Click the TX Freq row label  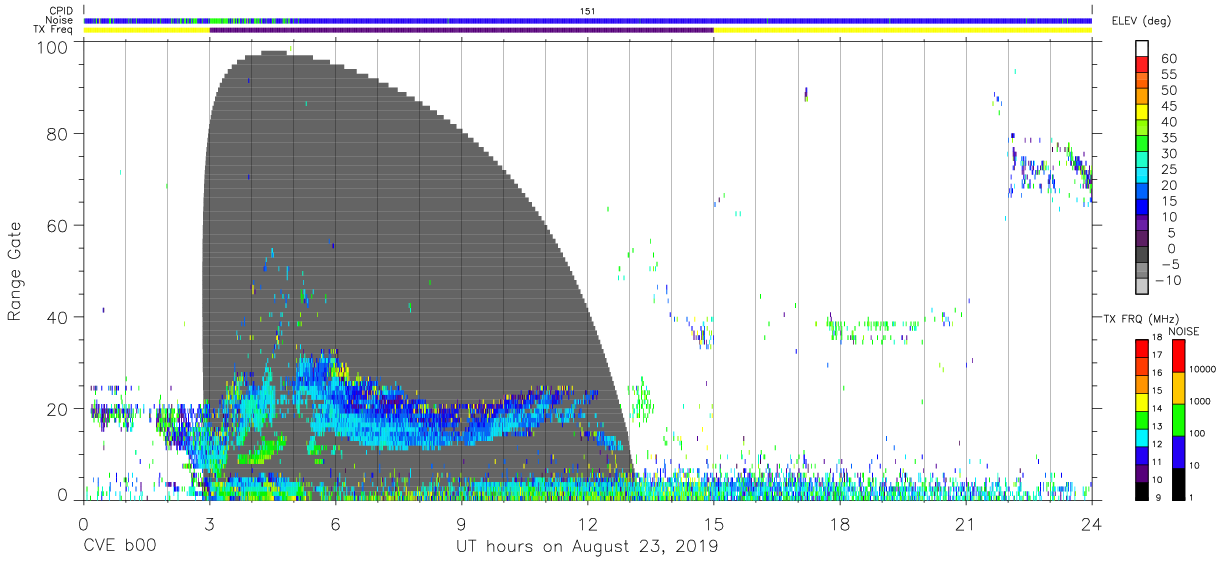pyautogui.click(x=55, y=30)
